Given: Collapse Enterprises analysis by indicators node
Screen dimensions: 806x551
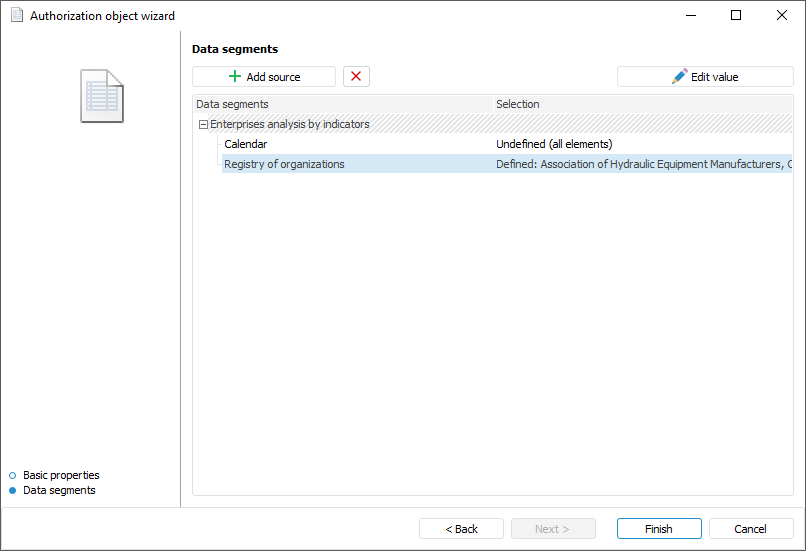Looking at the screenshot, I should coord(204,125).
